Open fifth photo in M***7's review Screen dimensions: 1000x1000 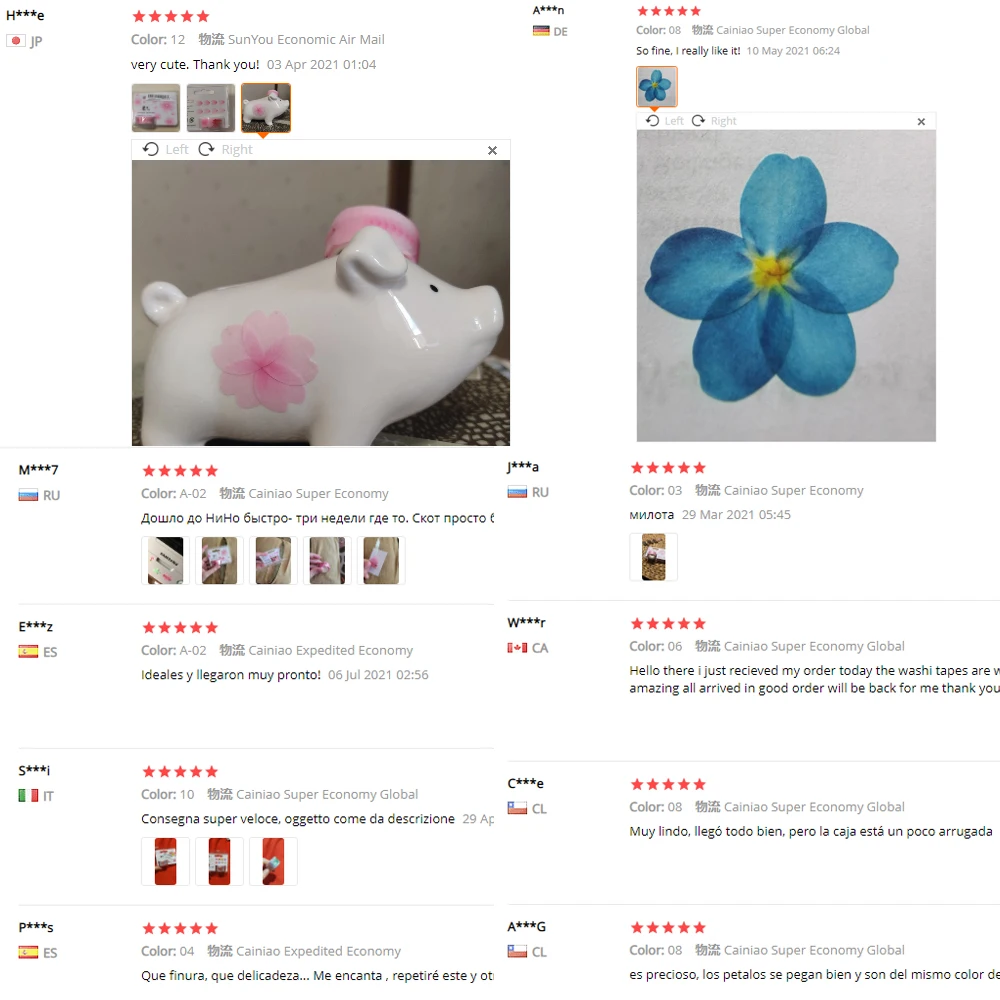click(x=381, y=561)
